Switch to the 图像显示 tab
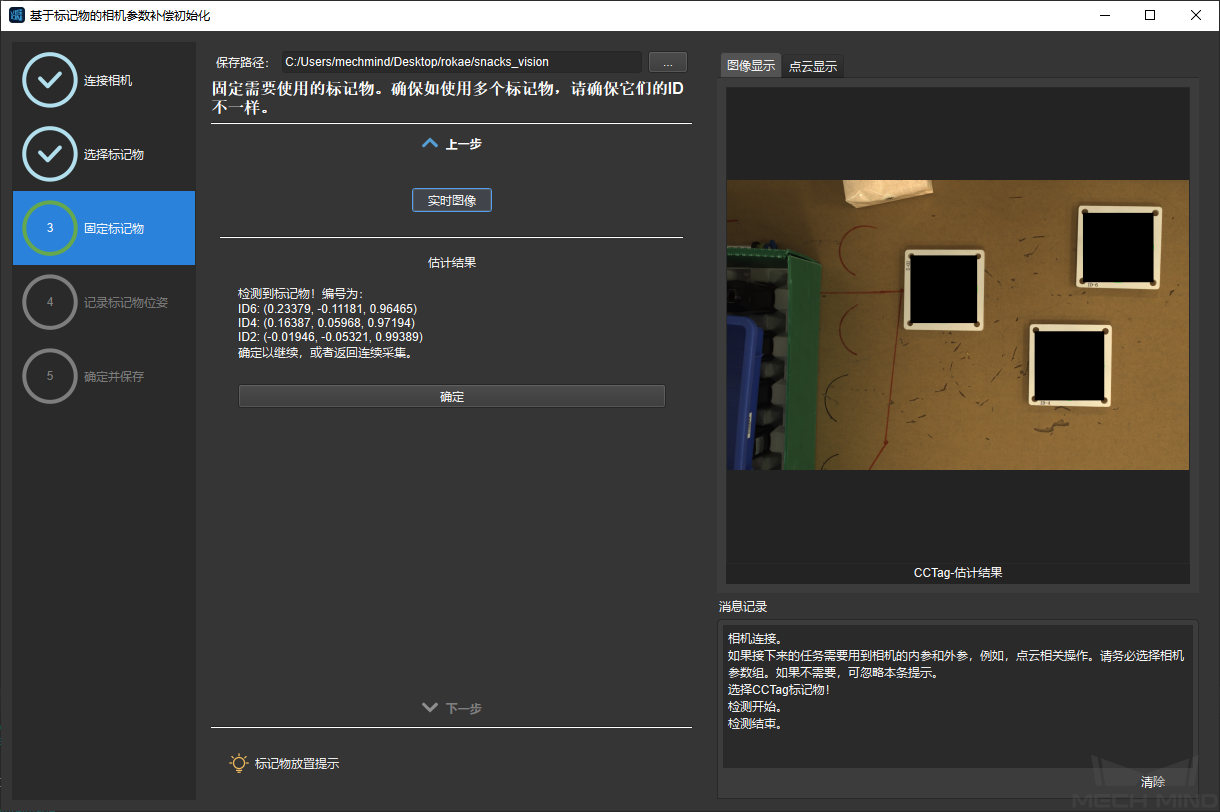The width and height of the screenshot is (1220, 812). (x=751, y=66)
